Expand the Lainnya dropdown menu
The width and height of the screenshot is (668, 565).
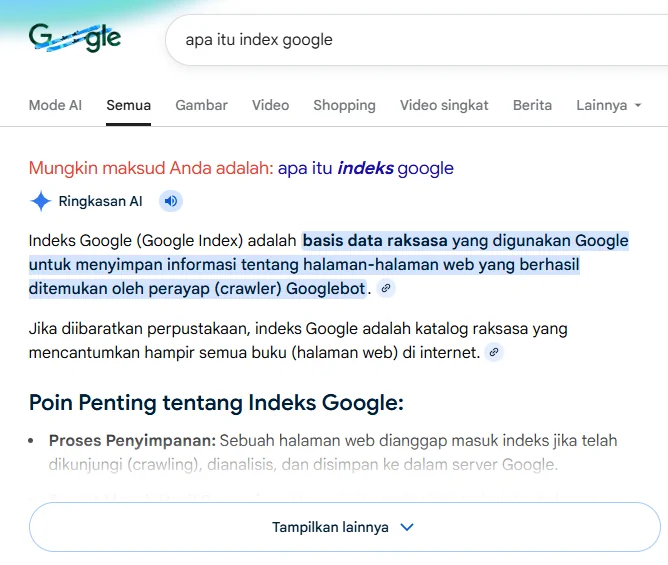(608, 105)
